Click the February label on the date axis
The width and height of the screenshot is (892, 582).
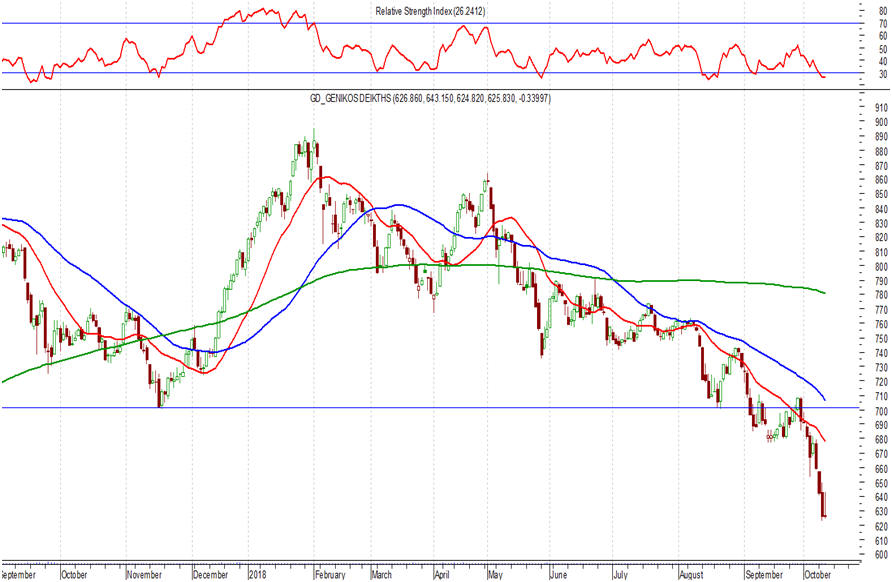coord(330,575)
